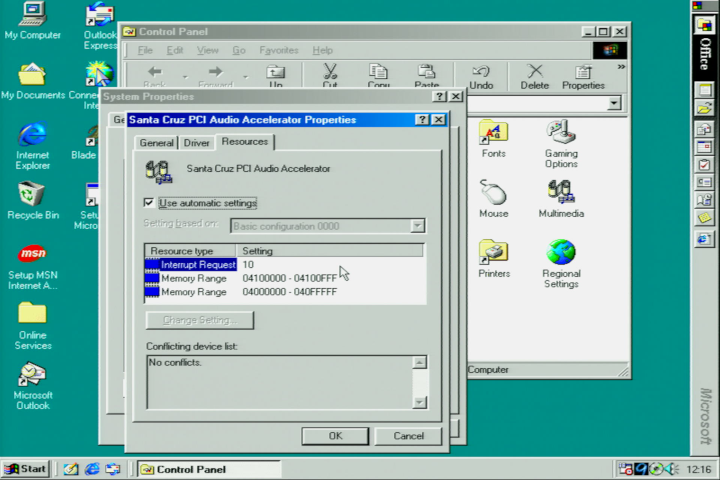This screenshot has width=720, height=480.
Task: Open the Go menu in Control Panel
Action: [x=239, y=50]
